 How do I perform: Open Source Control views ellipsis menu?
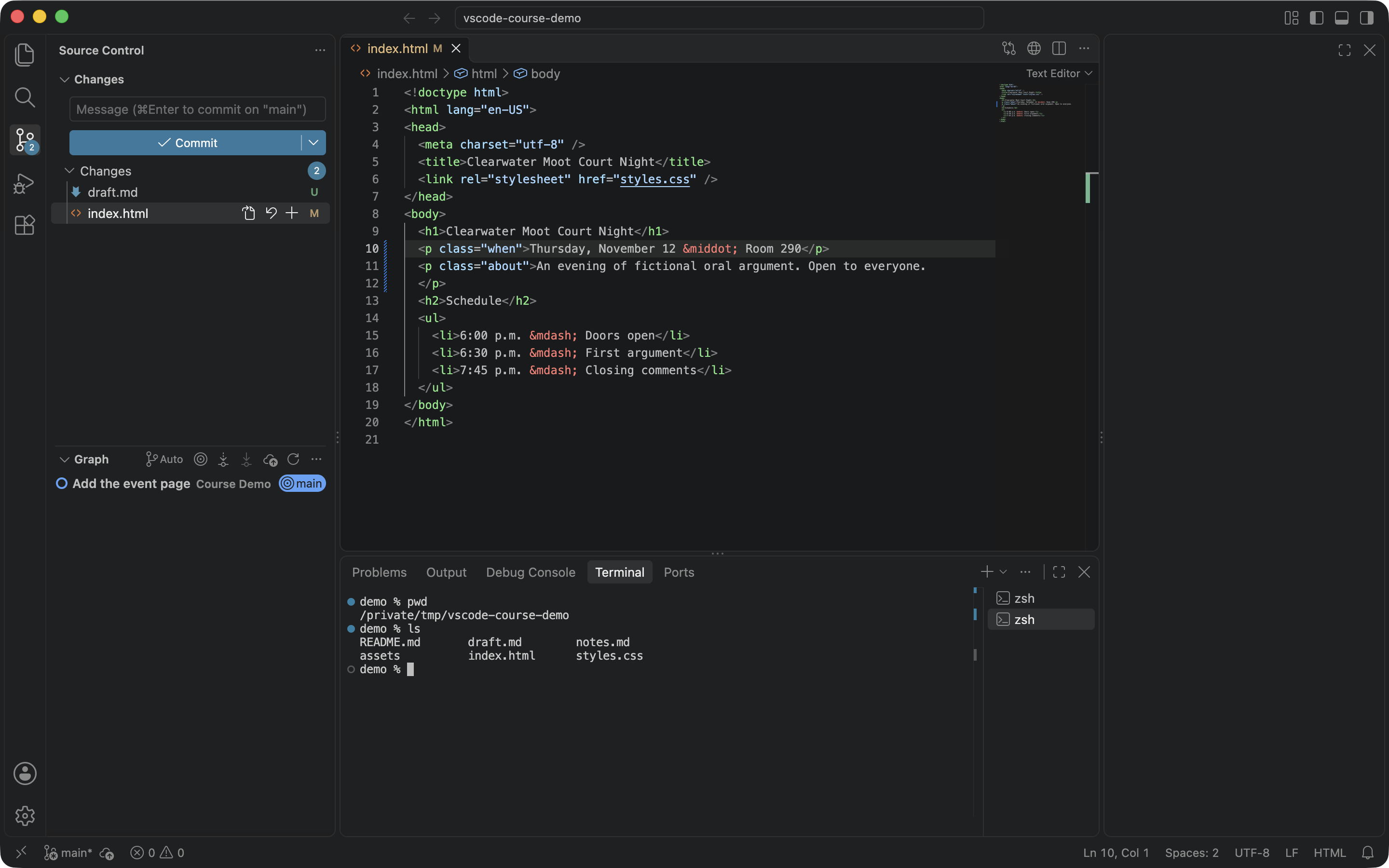tap(320, 51)
